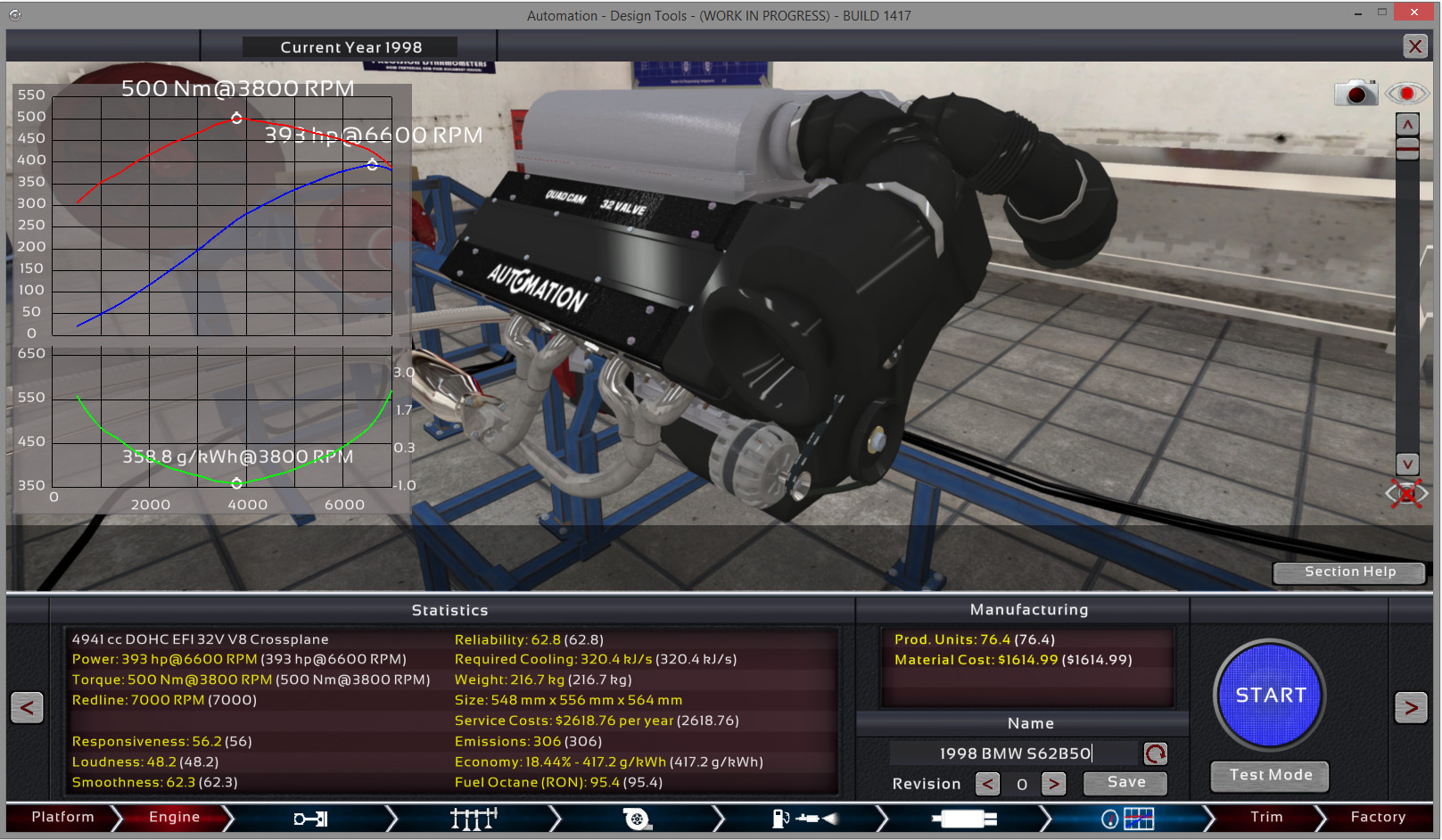Screen dimensions: 1442x840
Task: Click the Fuel Octane (RON) statistic
Action: point(558,783)
